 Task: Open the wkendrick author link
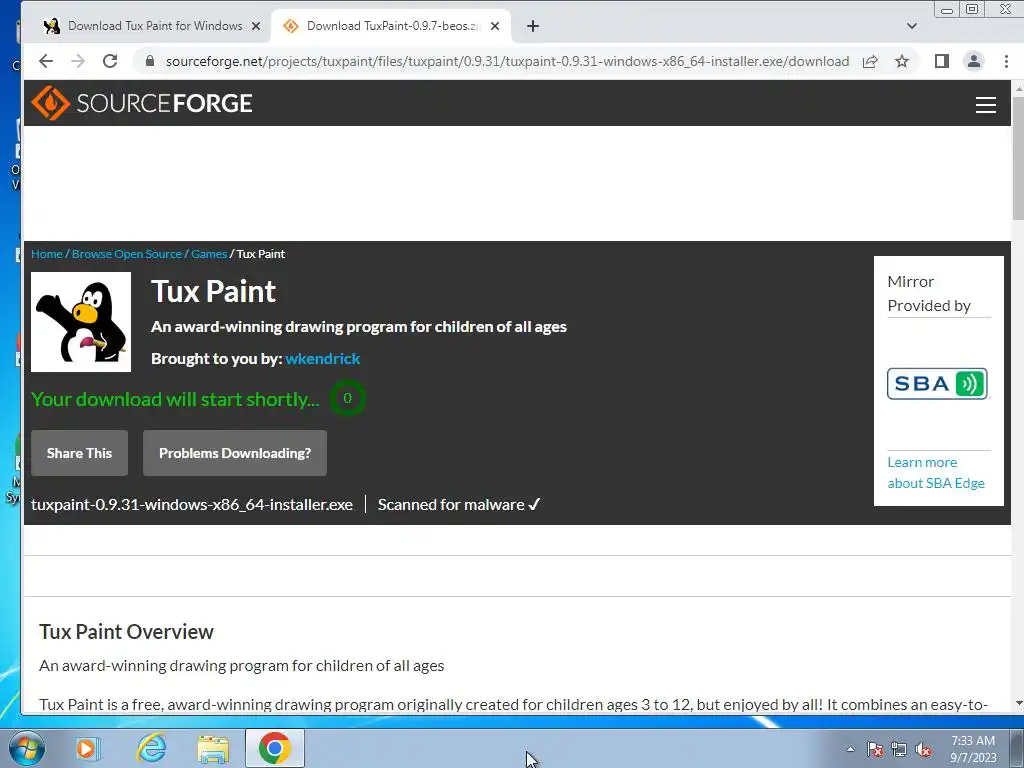coord(323,359)
